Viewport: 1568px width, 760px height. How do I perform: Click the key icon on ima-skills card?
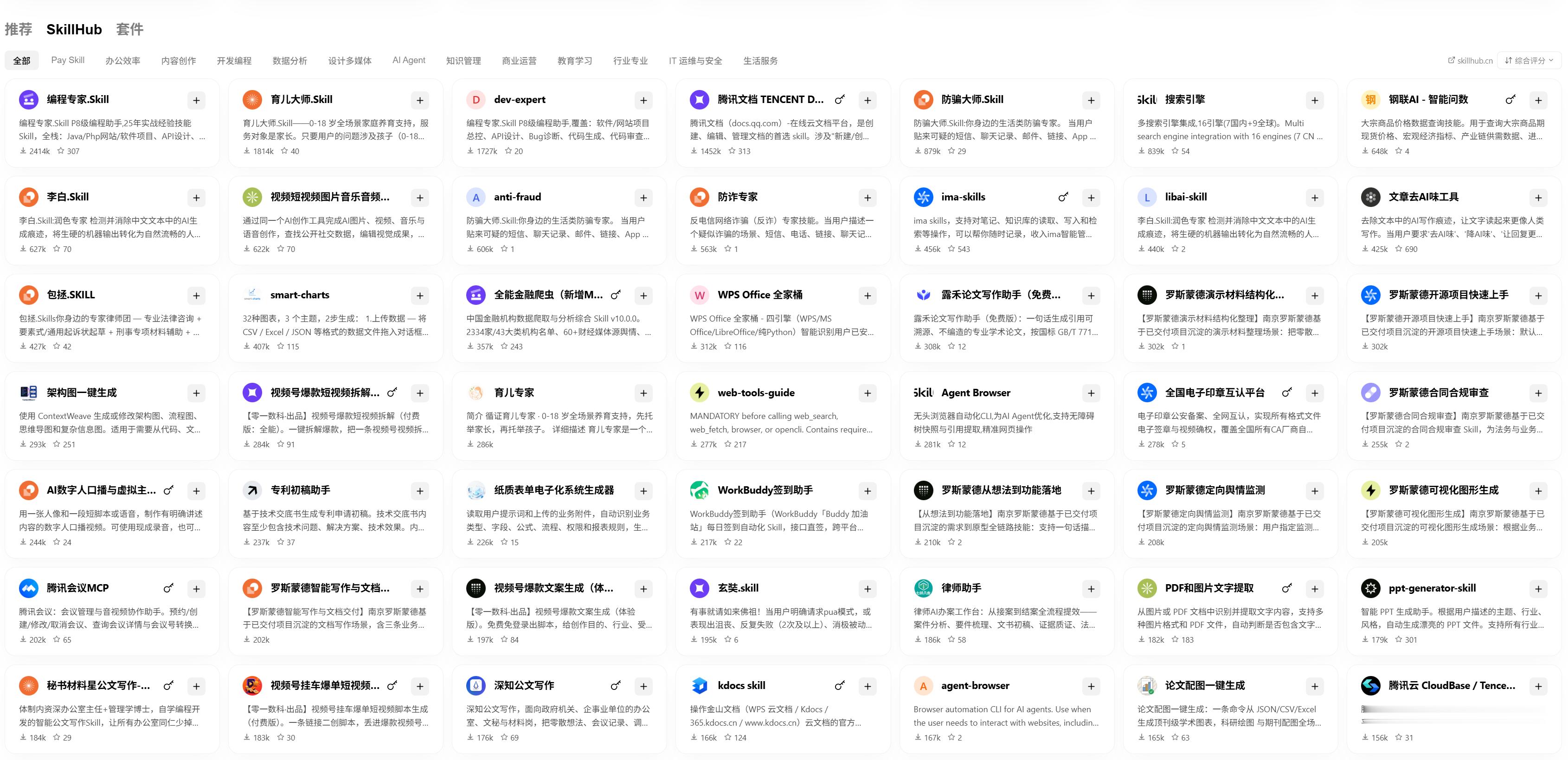1063,197
